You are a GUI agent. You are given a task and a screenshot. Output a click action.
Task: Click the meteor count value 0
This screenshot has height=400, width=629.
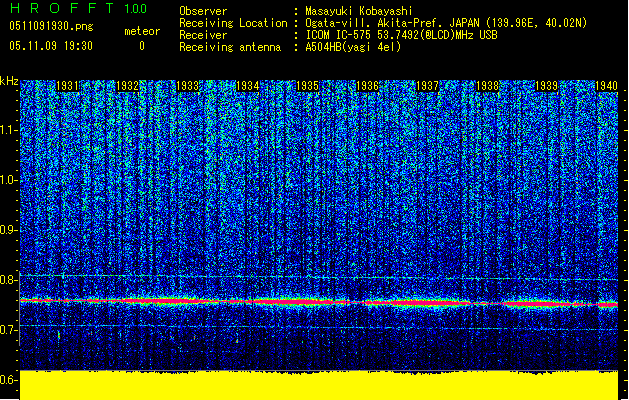[x=142, y=46]
